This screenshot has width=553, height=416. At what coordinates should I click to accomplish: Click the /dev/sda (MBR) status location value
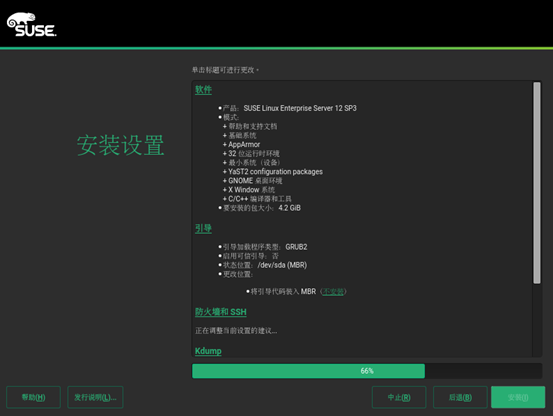[x=282, y=265]
